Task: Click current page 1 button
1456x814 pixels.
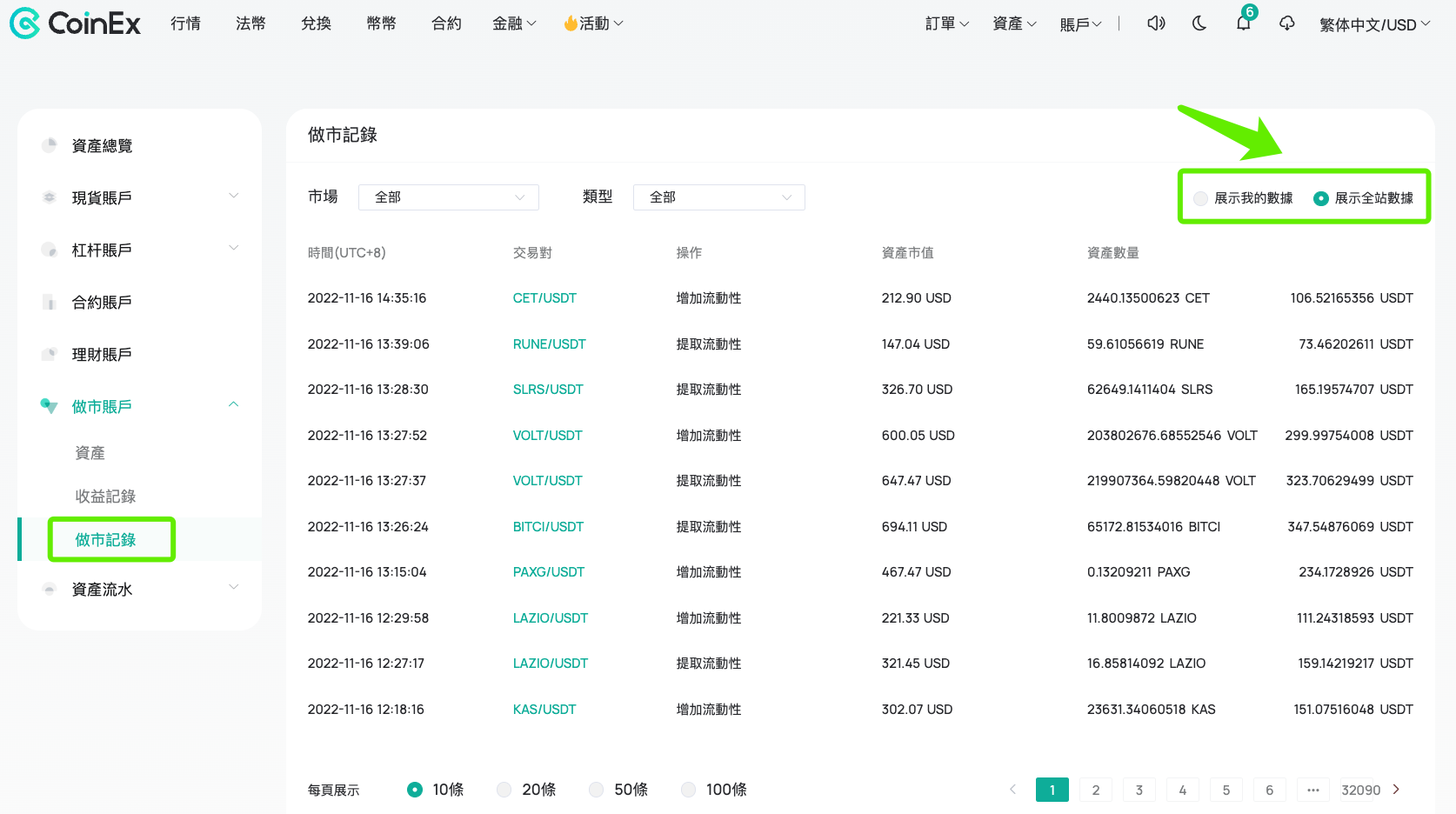Action: (x=1052, y=790)
